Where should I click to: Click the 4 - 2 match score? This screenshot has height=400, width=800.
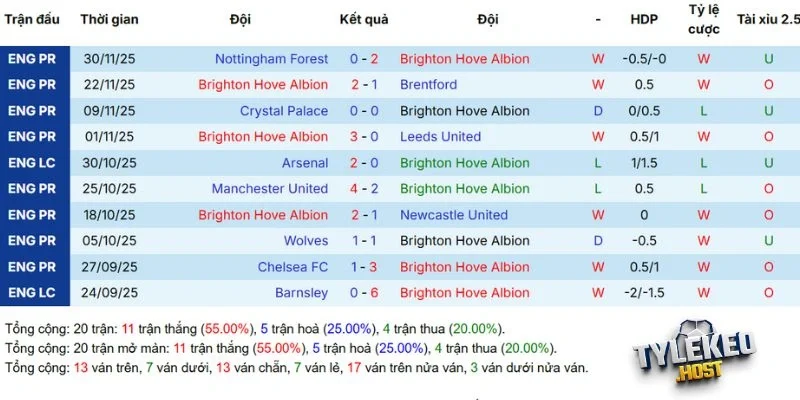coord(364,189)
